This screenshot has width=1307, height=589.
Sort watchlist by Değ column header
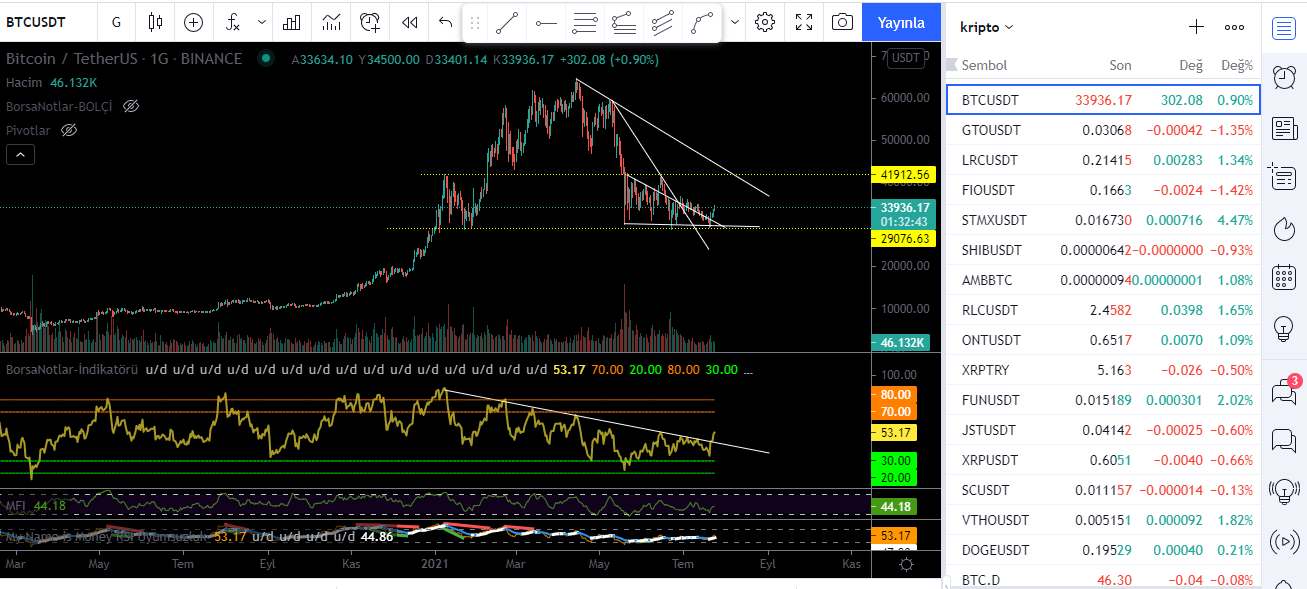(1190, 65)
